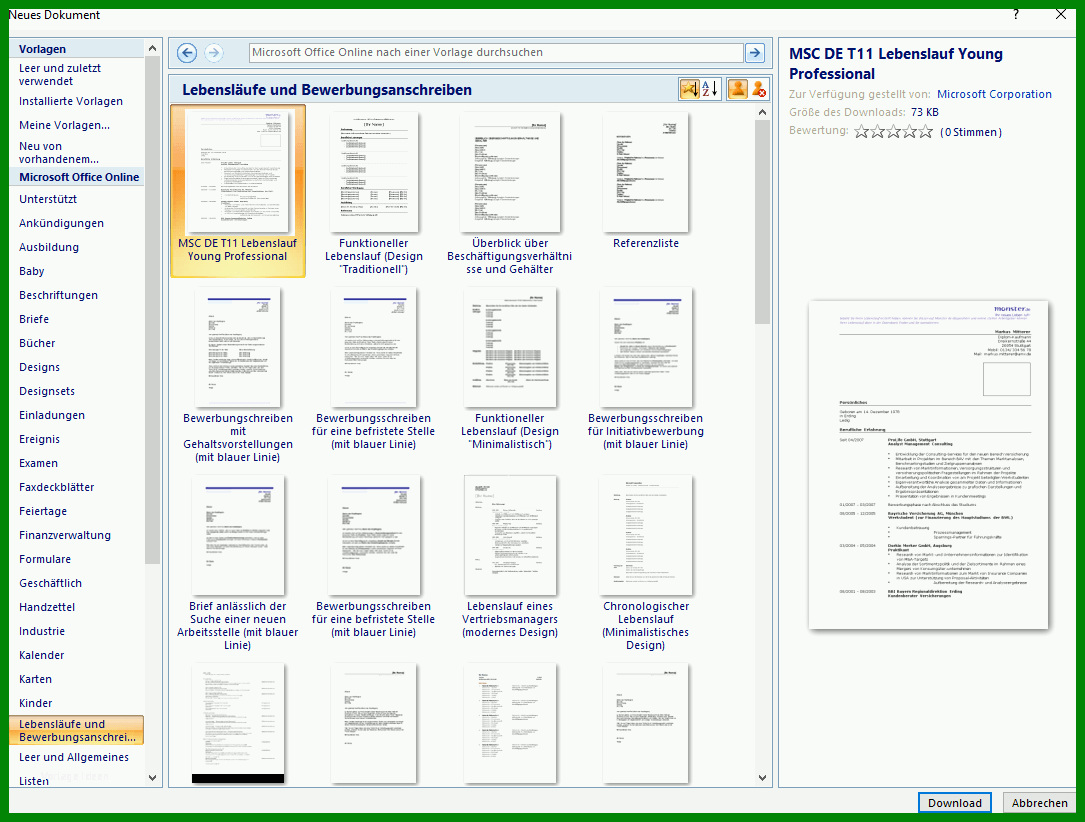Click the Download button
The image size is (1085, 822).
(x=954, y=803)
